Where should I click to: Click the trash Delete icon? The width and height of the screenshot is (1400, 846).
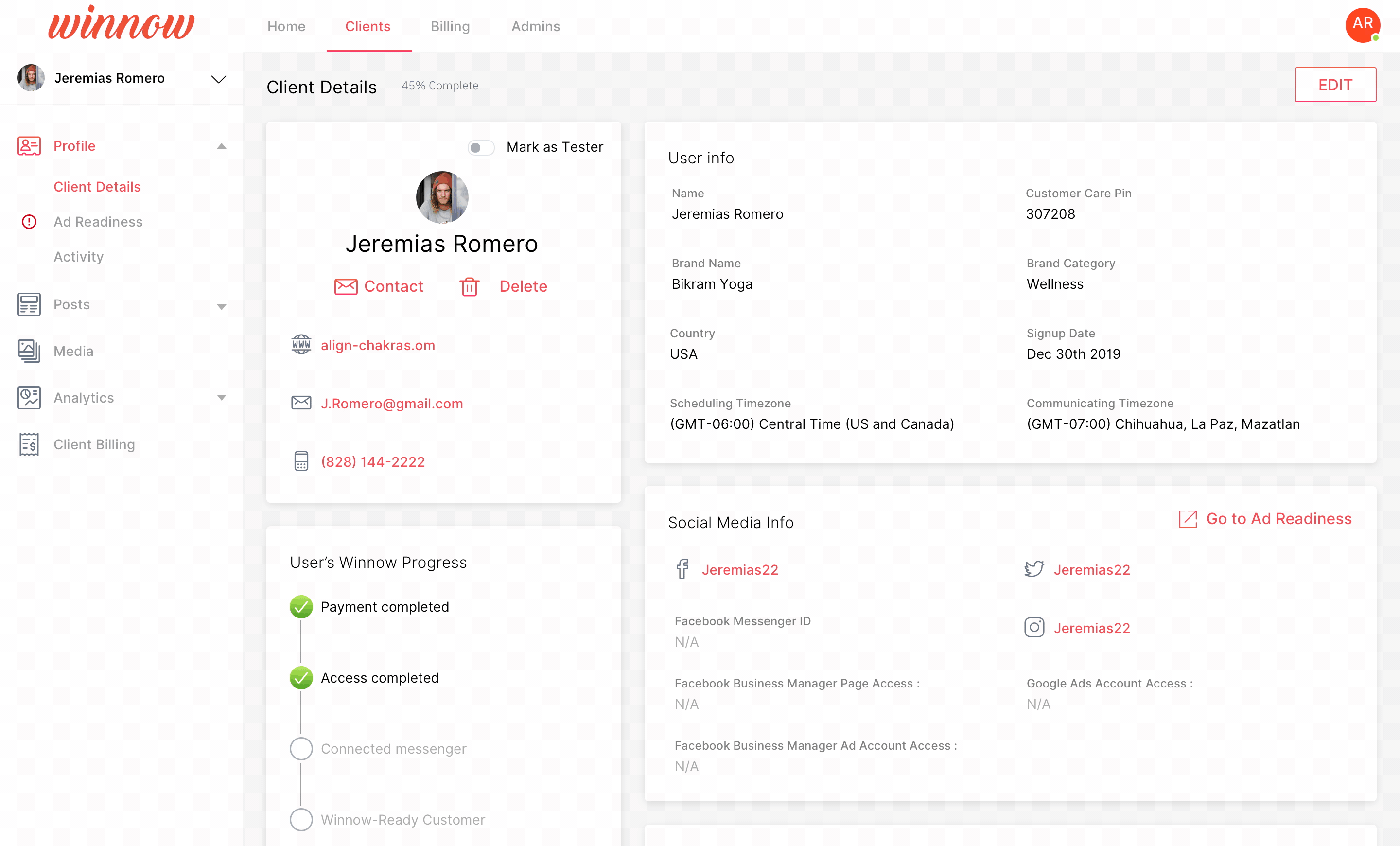pyautogui.click(x=469, y=287)
